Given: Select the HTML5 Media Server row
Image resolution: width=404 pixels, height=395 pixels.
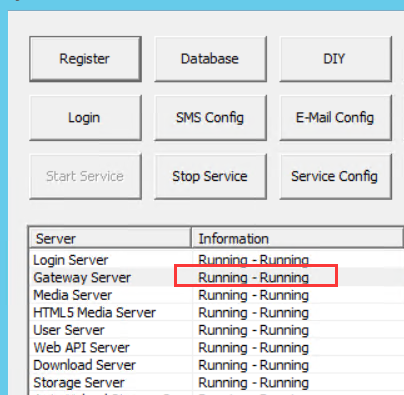Looking at the screenshot, I should (217, 313).
